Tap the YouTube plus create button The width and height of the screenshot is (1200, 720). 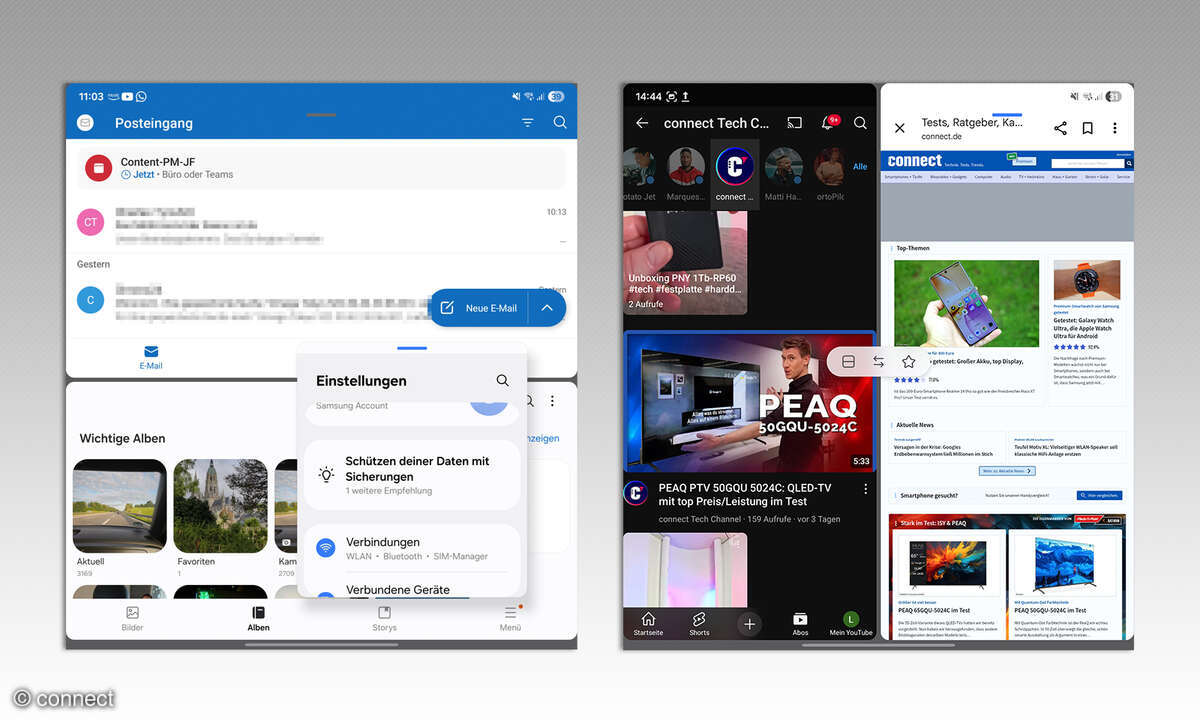[749, 624]
